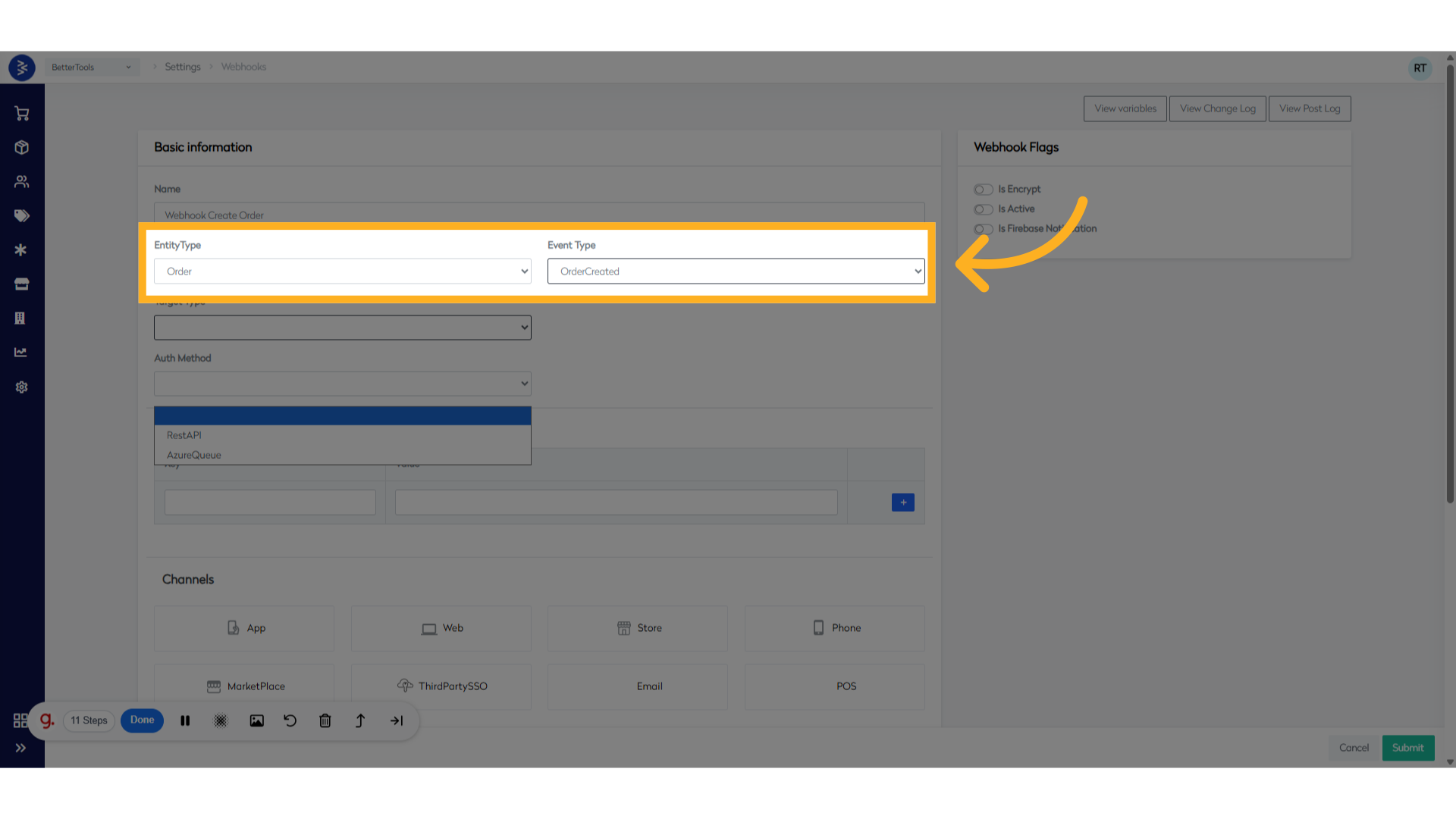Activate Is Firebase Notification toggle
The width and height of the screenshot is (1456, 819).
click(983, 228)
